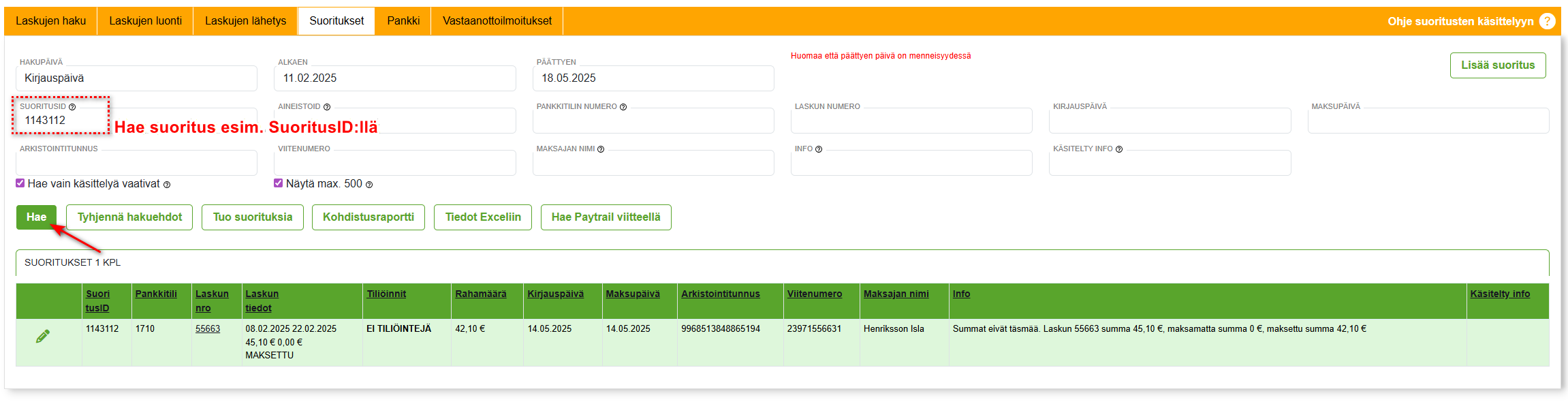This screenshot has height=402, width=1568.
Task: Click the help question mark icon top right
Action: click(1547, 21)
